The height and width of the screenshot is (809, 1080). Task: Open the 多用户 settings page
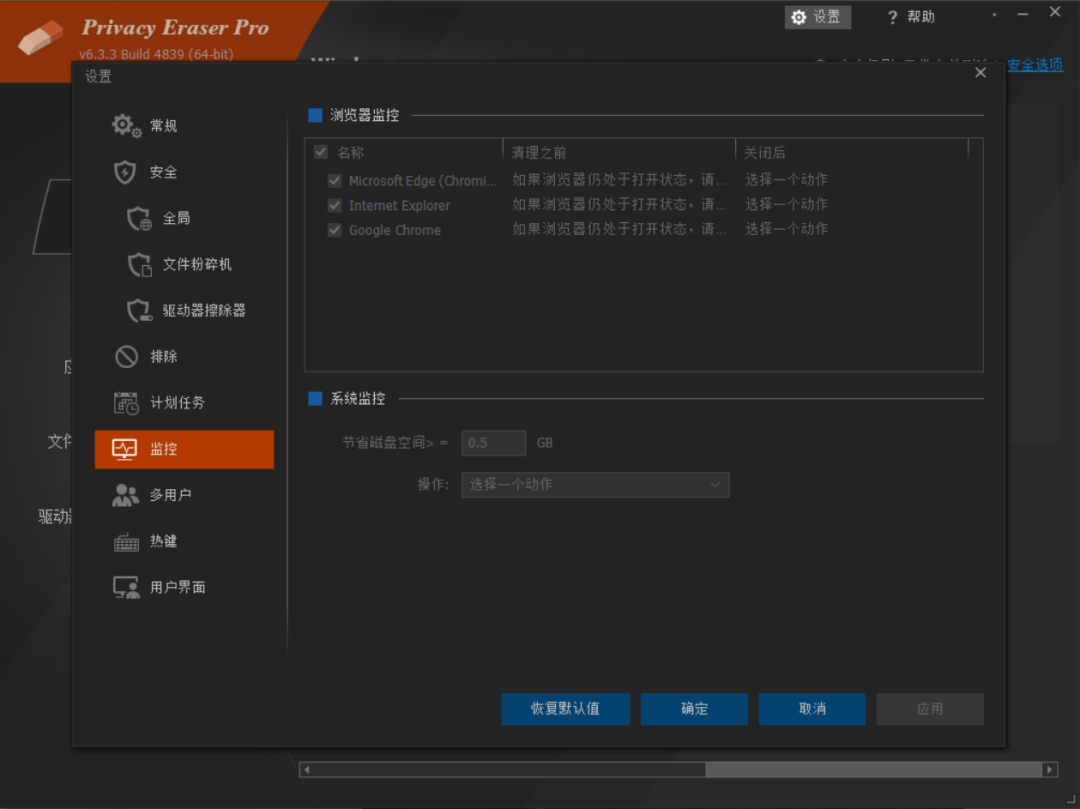[x=184, y=495]
